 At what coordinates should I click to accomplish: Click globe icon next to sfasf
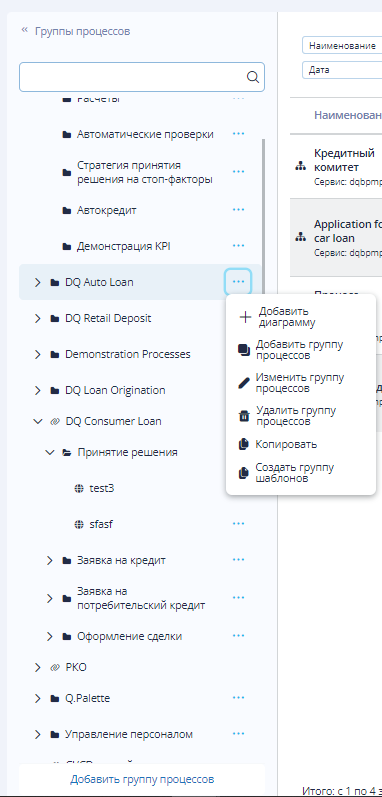(79, 524)
